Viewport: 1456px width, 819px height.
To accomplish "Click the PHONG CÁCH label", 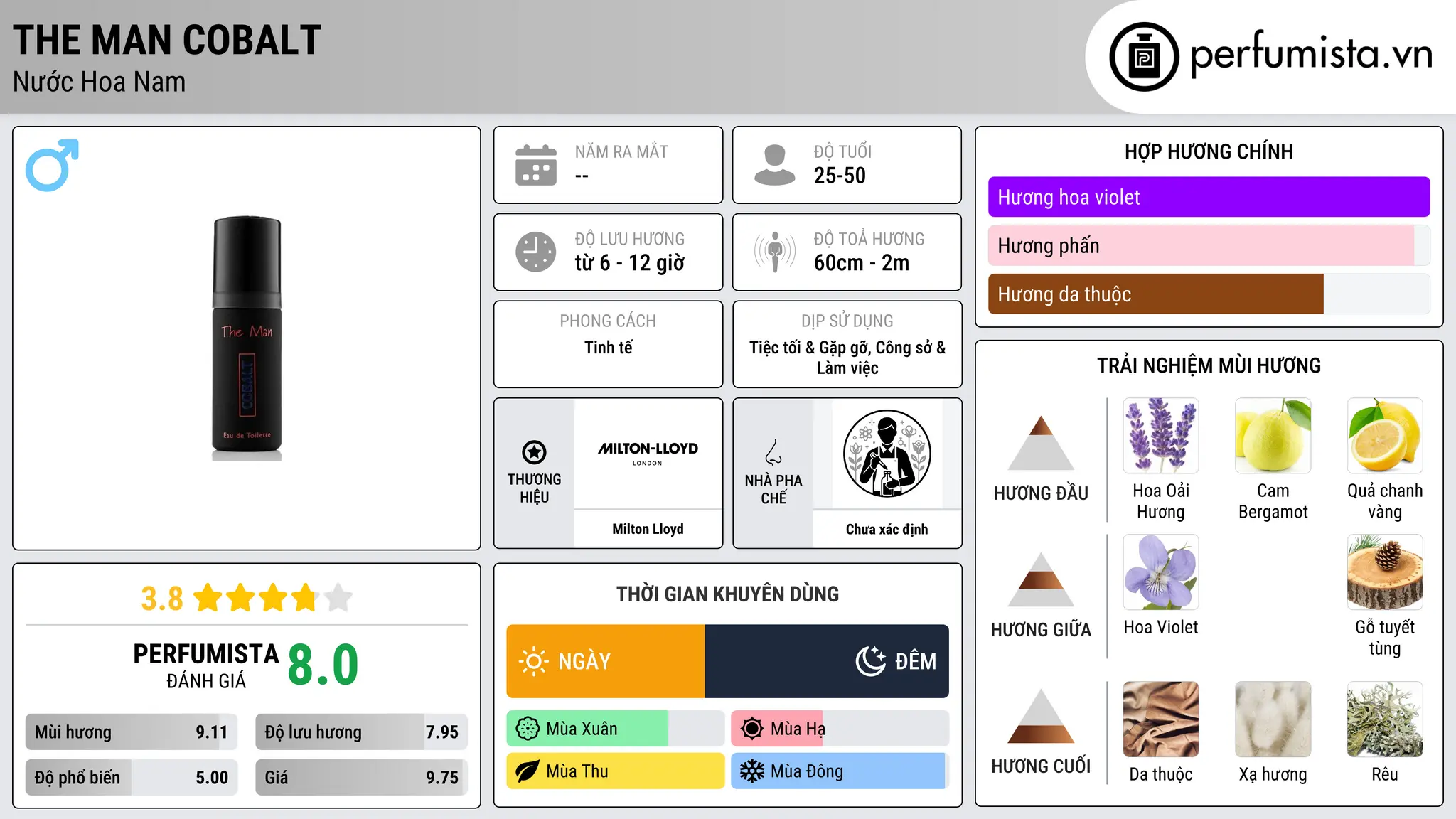I will (x=608, y=321).
